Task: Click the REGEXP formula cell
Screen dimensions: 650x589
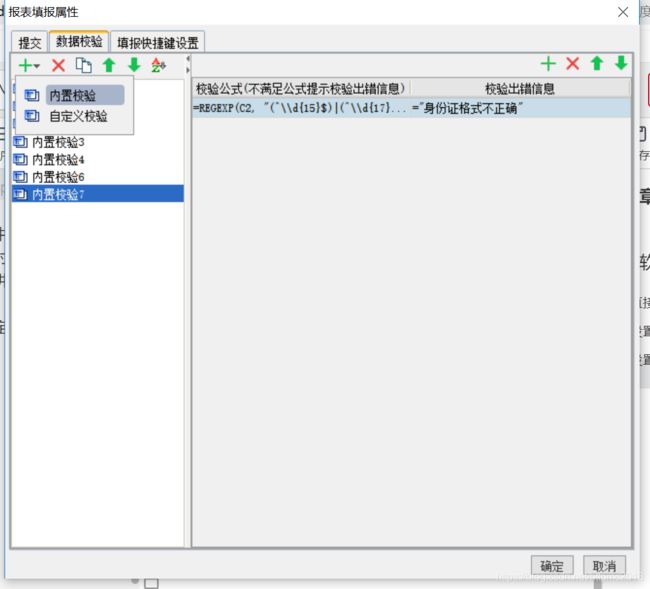Action: 301,108
